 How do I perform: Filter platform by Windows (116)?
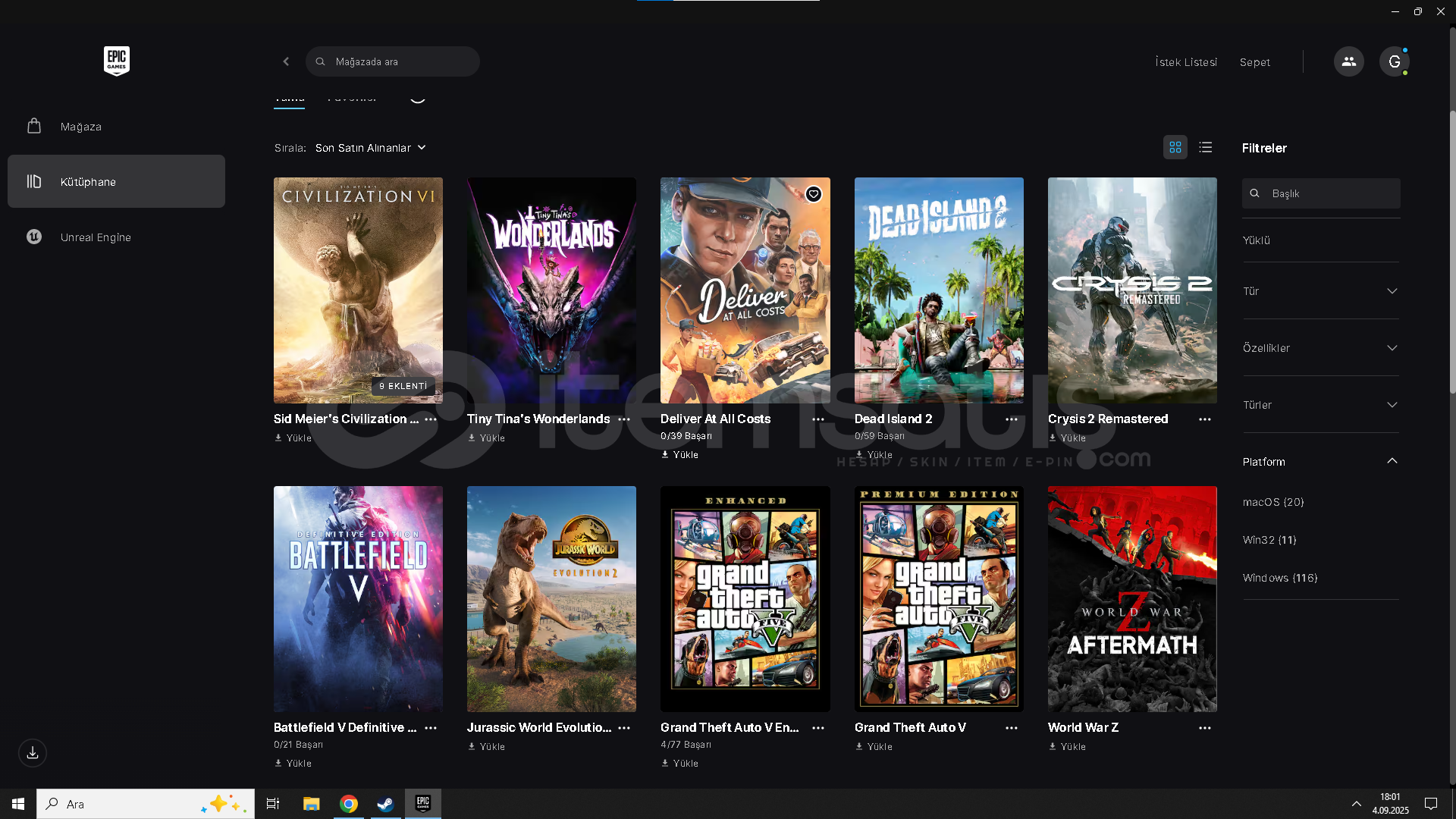click(1280, 578)
